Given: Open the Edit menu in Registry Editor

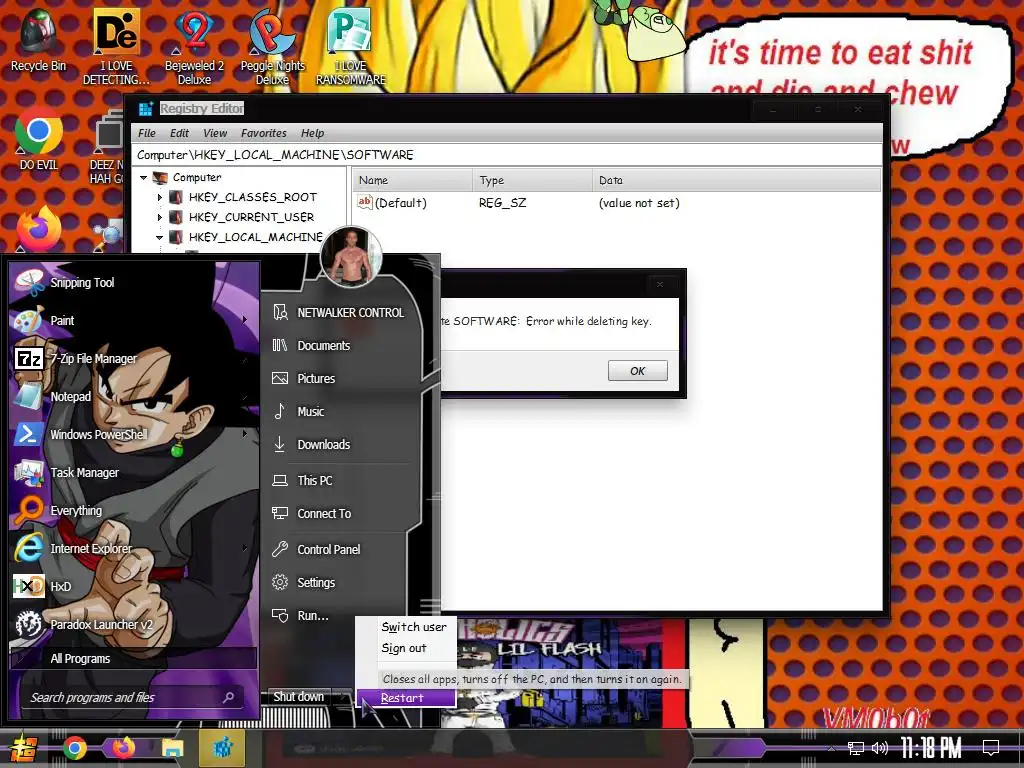Looking at the screenshot, I should pos(179,133).
